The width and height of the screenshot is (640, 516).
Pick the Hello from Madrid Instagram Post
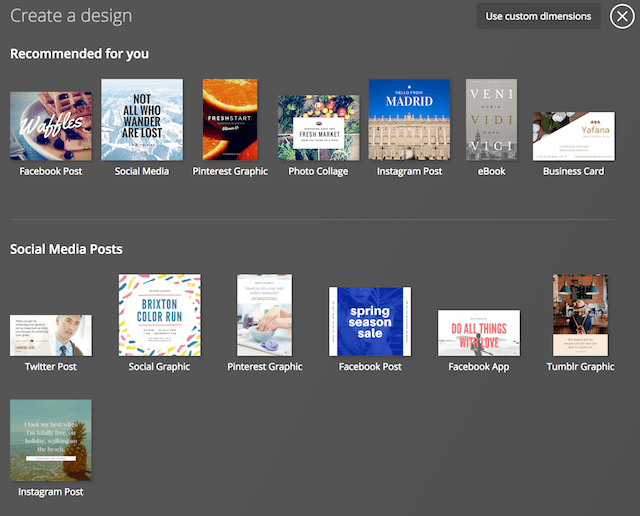[x=409, y=120]
